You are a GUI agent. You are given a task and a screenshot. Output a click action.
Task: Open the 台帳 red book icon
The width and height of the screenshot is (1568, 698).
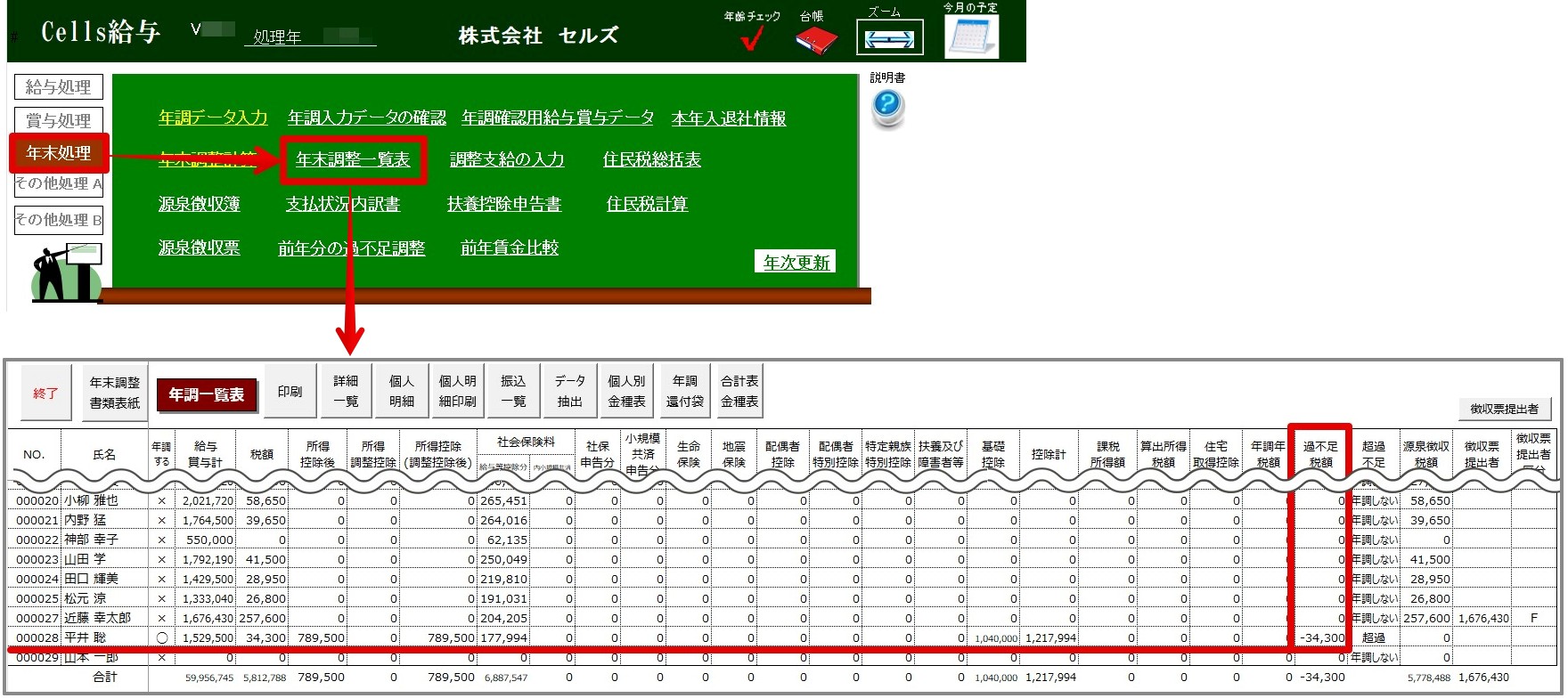815,39
